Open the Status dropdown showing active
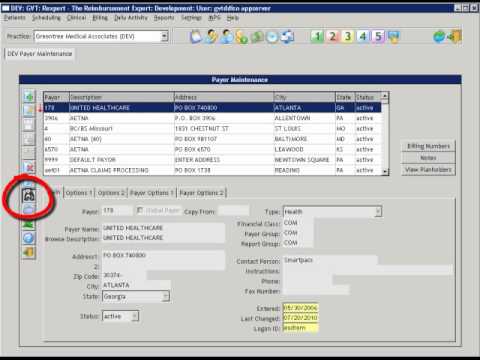Screen dimensions: 480x360 tap(135, 316)
